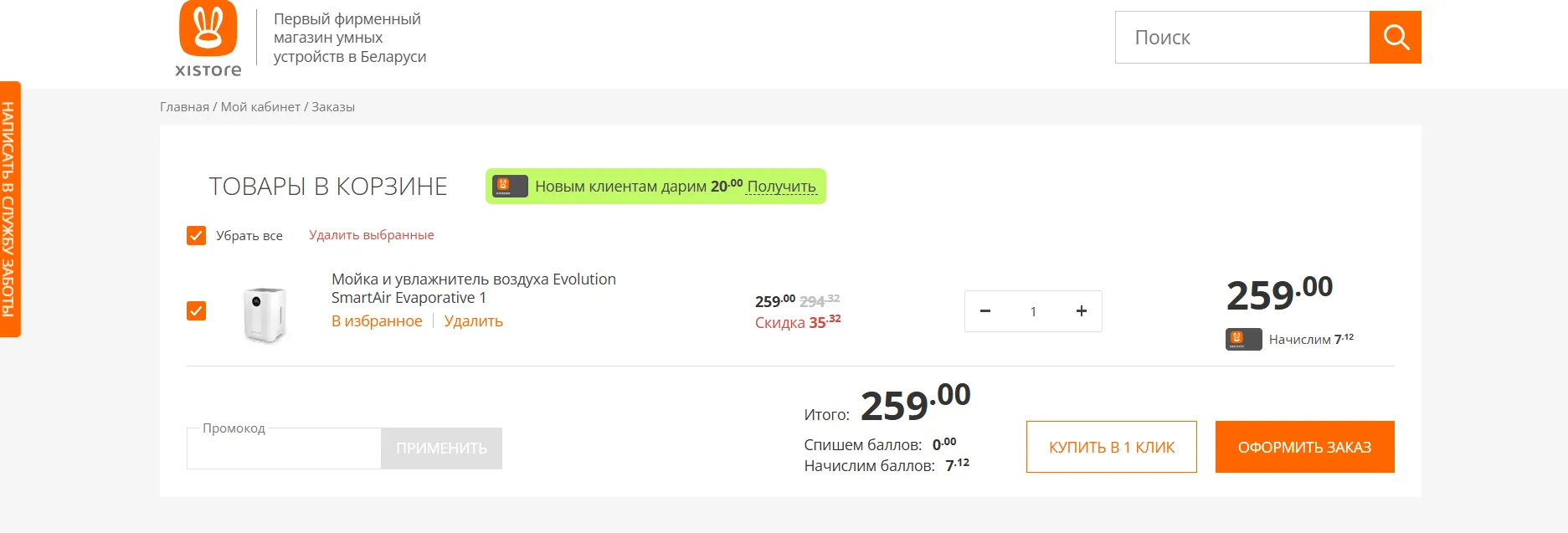Open the Мойка и увлажнитель воздуха product title
The width and height of the screenshot is (1568, 533).
(474, 289)
